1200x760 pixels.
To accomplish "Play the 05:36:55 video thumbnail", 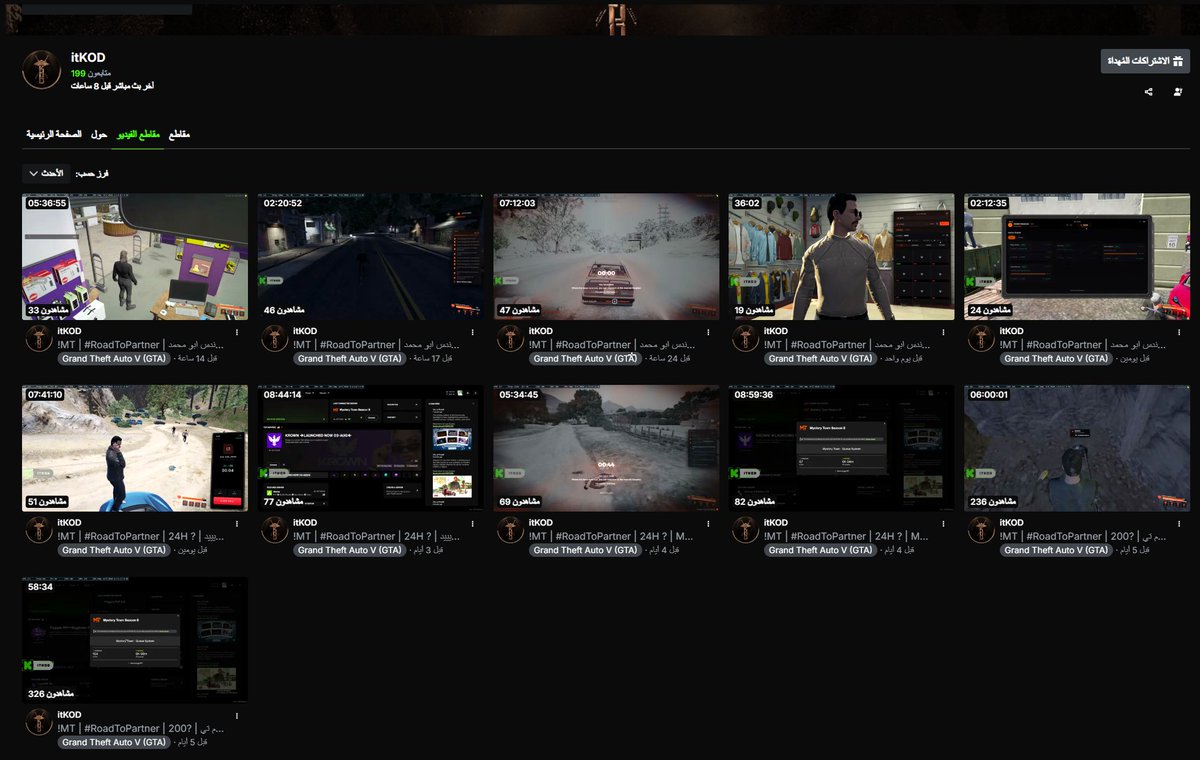I will click(135, 257).
